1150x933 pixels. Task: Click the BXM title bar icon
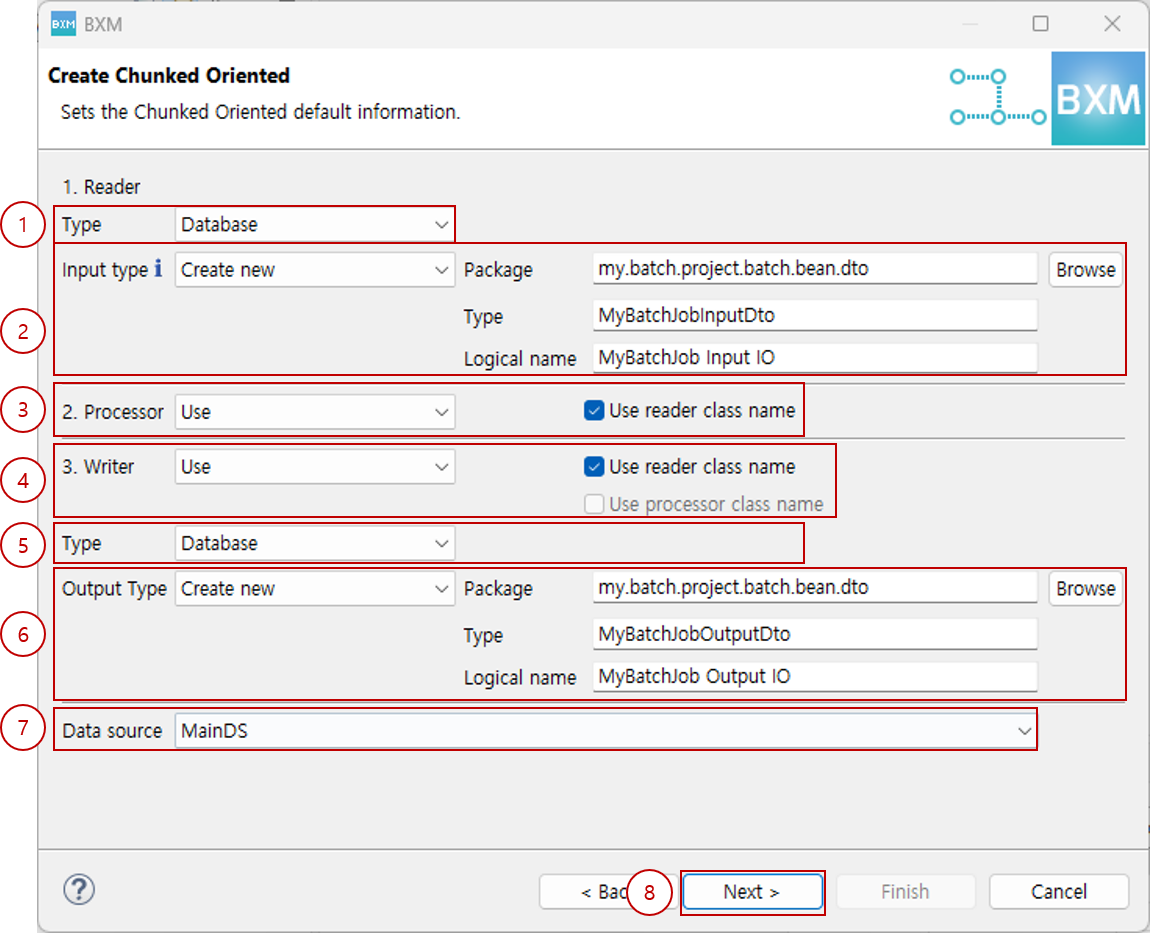63,24
